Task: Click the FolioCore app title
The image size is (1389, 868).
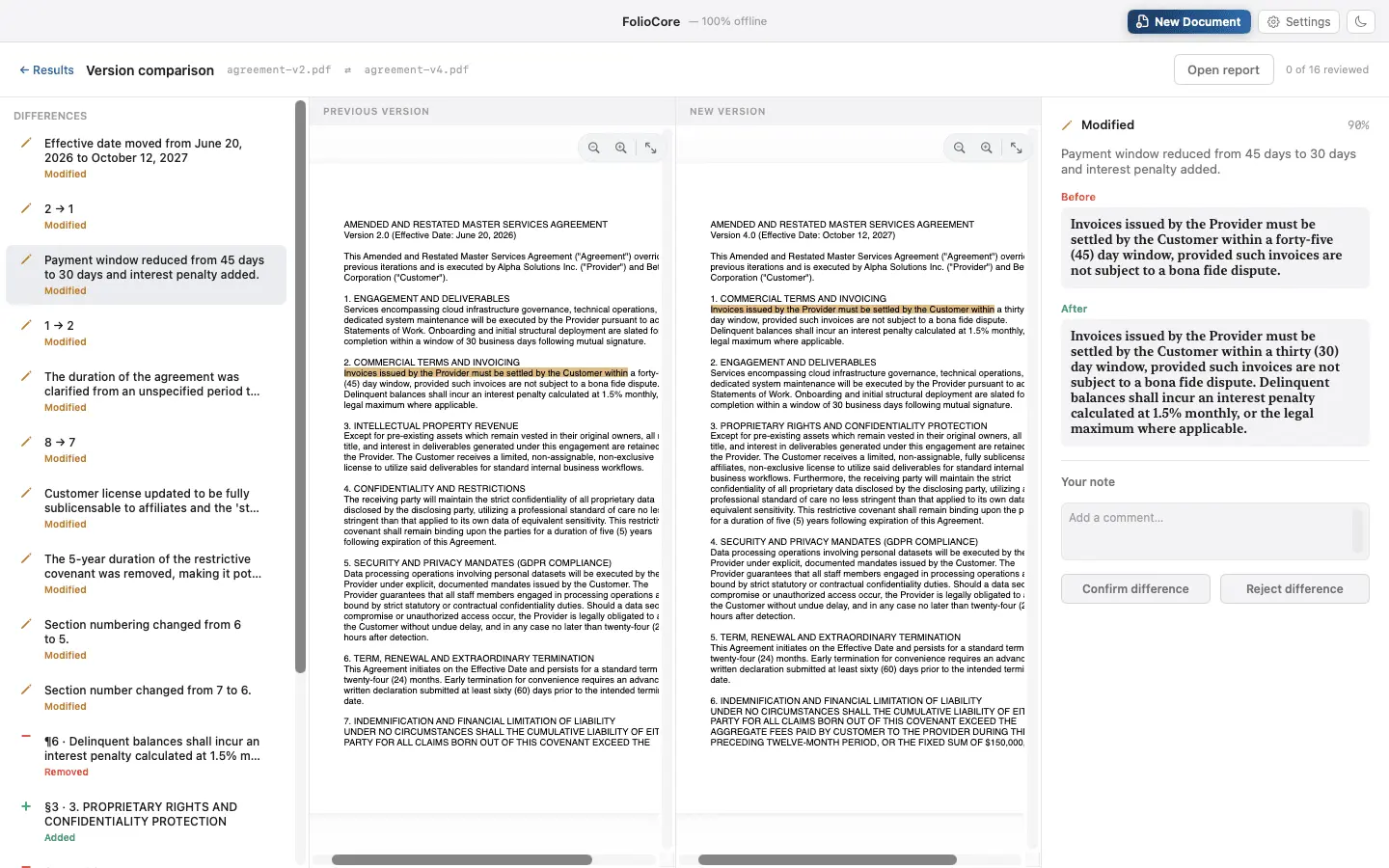Action: [651, 21]
